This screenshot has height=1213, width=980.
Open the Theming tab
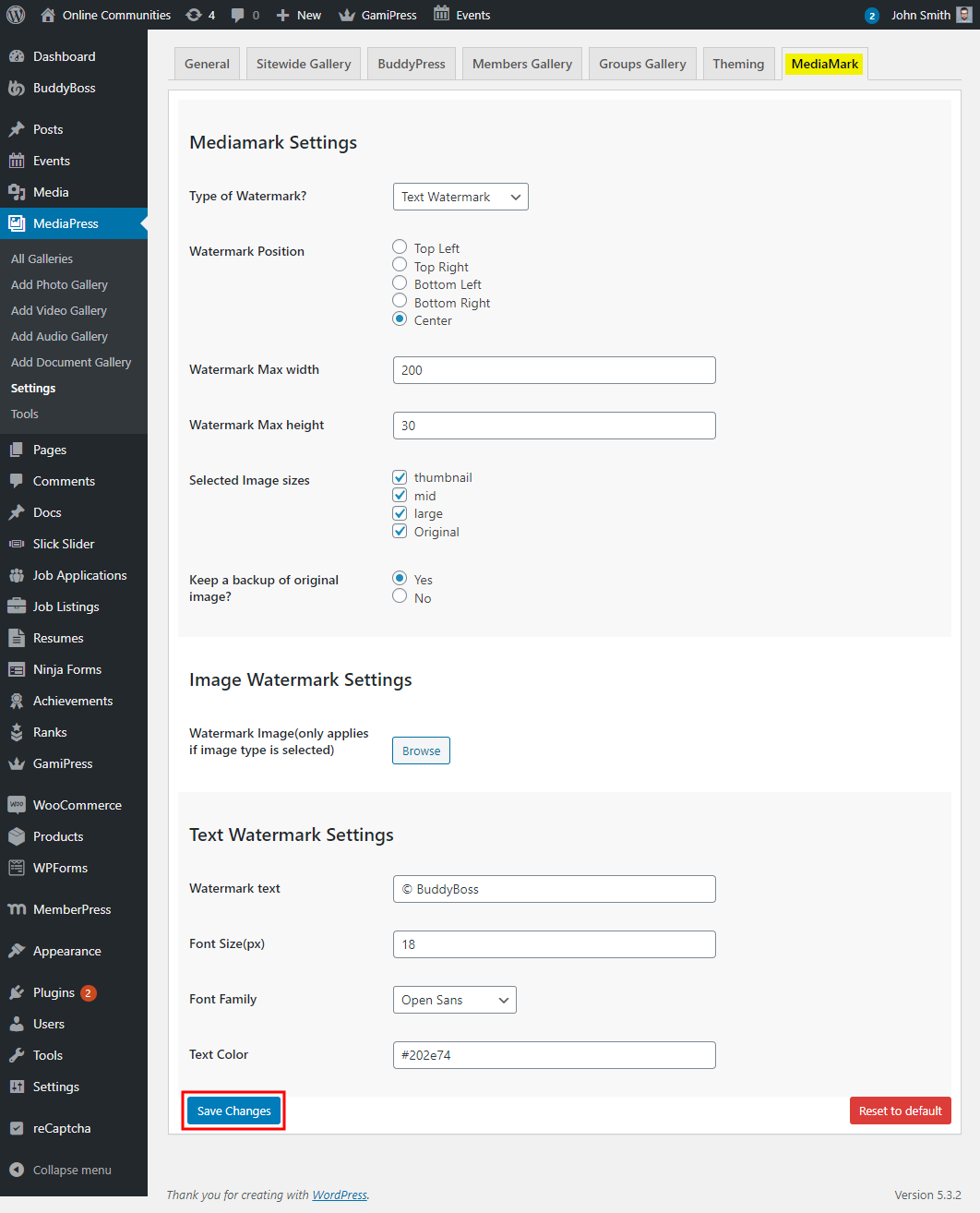coord(738,63)
